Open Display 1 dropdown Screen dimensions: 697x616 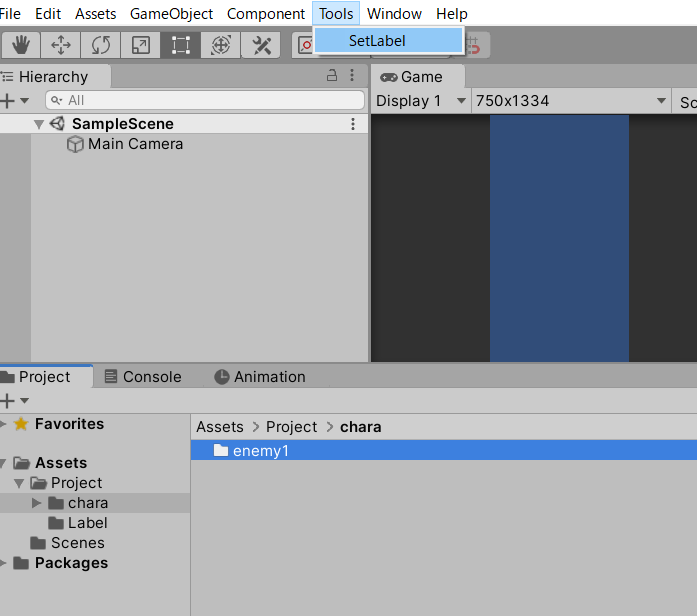coord(421,101)
